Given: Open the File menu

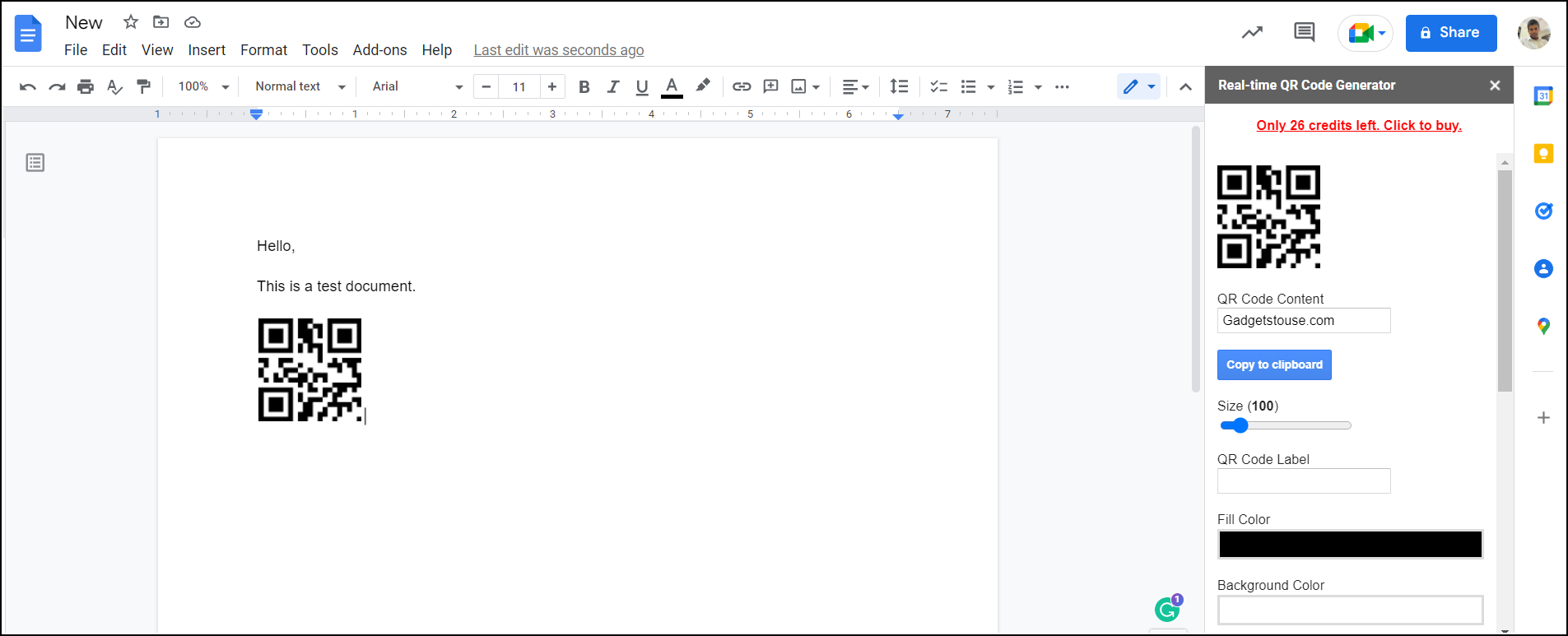Looking at the screenshot, I should click(76, 50).
